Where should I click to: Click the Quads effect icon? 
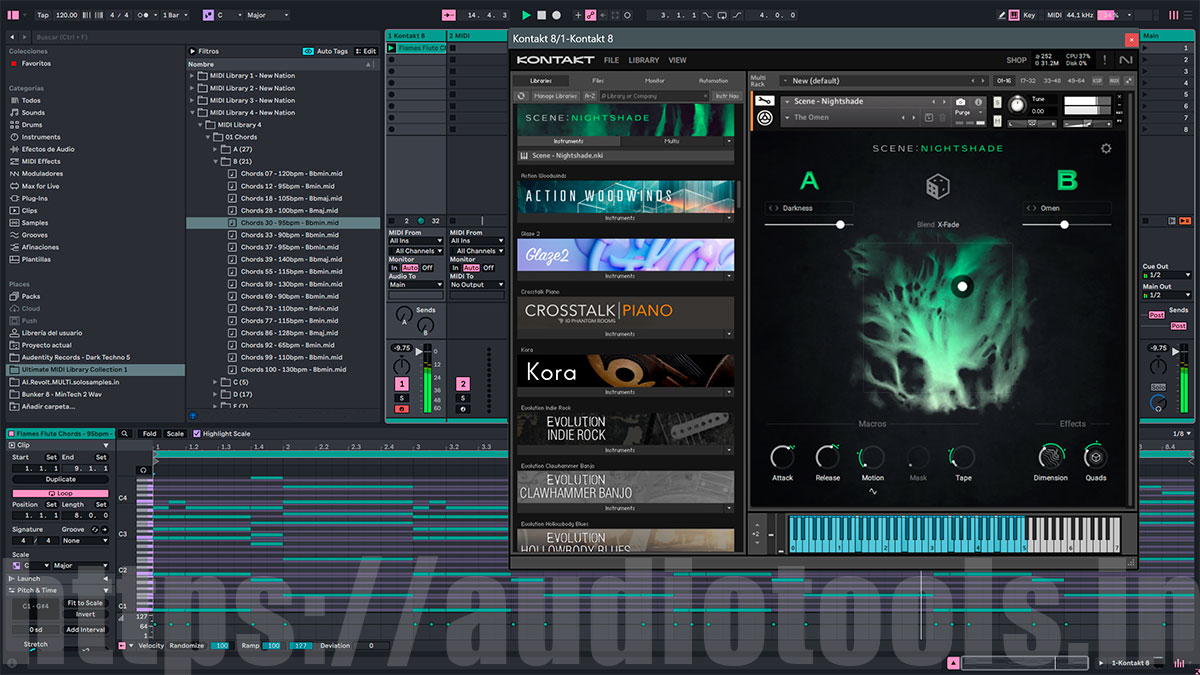(1096, 457)
